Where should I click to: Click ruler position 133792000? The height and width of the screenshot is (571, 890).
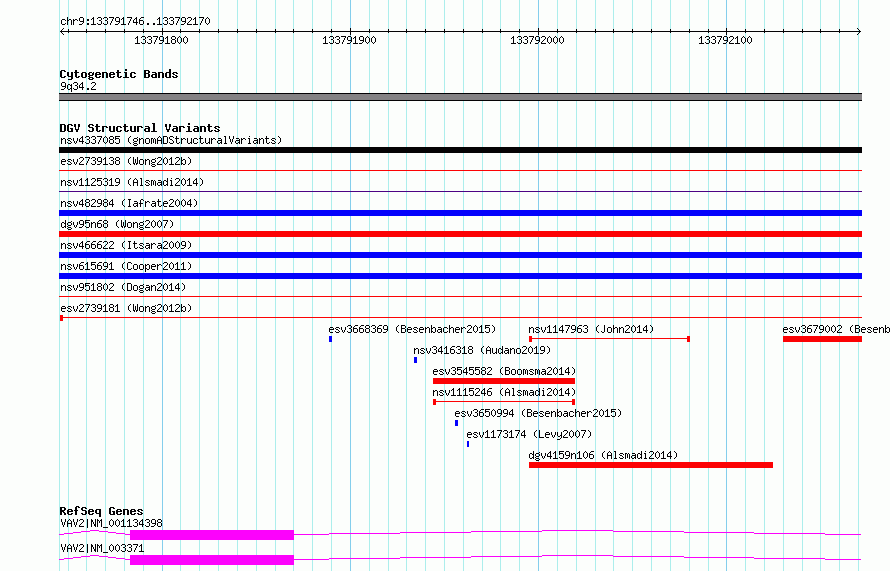537,40
